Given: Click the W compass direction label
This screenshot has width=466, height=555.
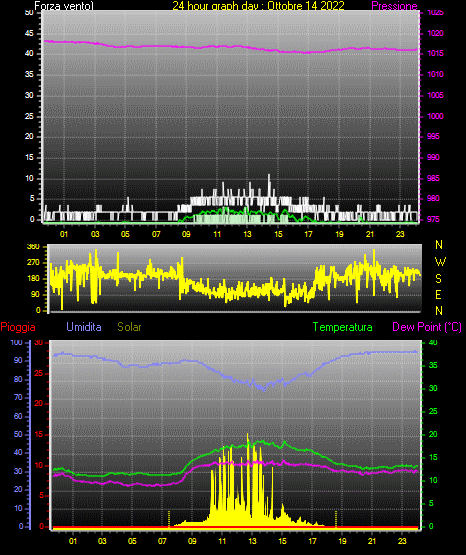Looking at the screenshot, I should (x=440, y=262).
